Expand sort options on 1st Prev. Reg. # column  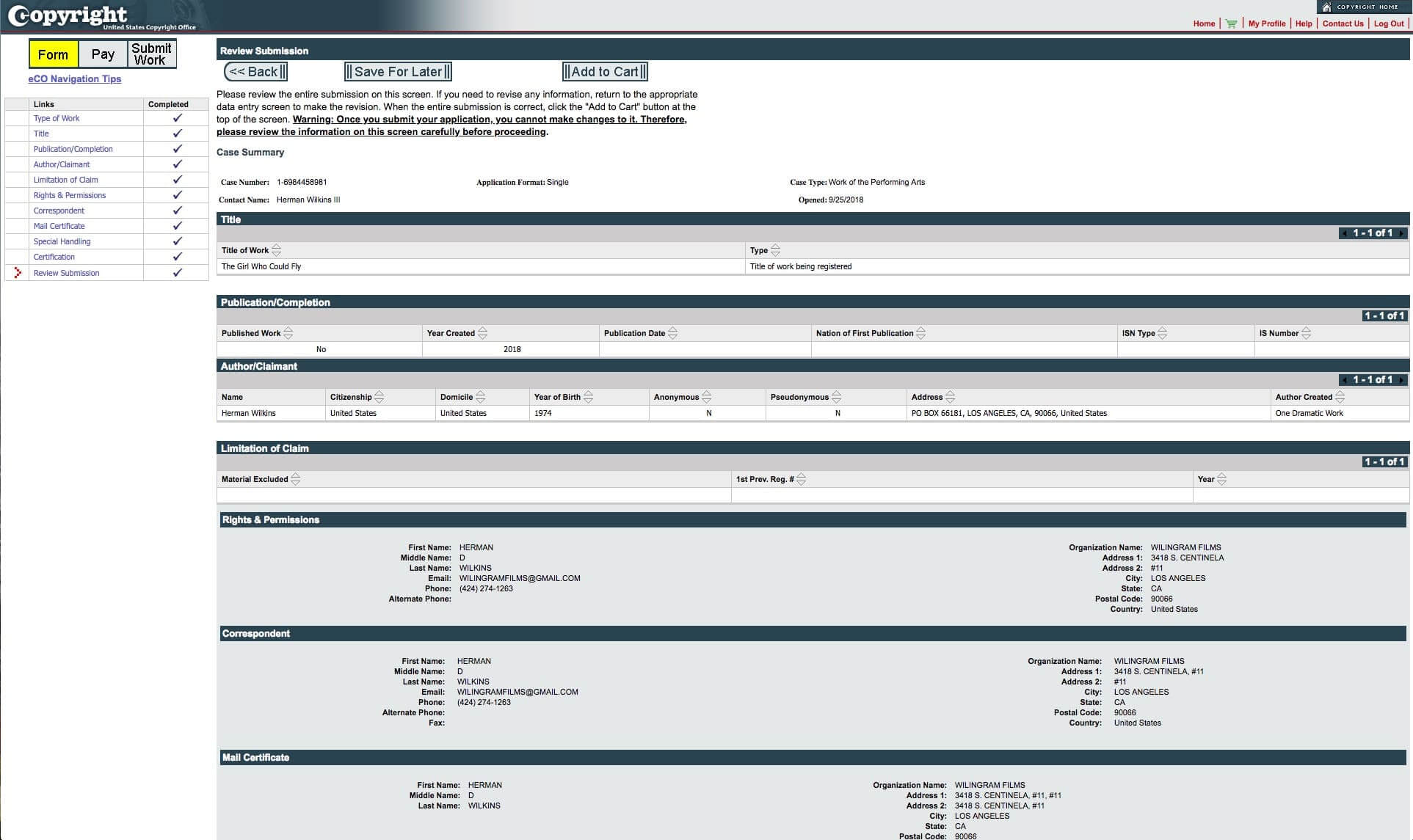[801, 479]
